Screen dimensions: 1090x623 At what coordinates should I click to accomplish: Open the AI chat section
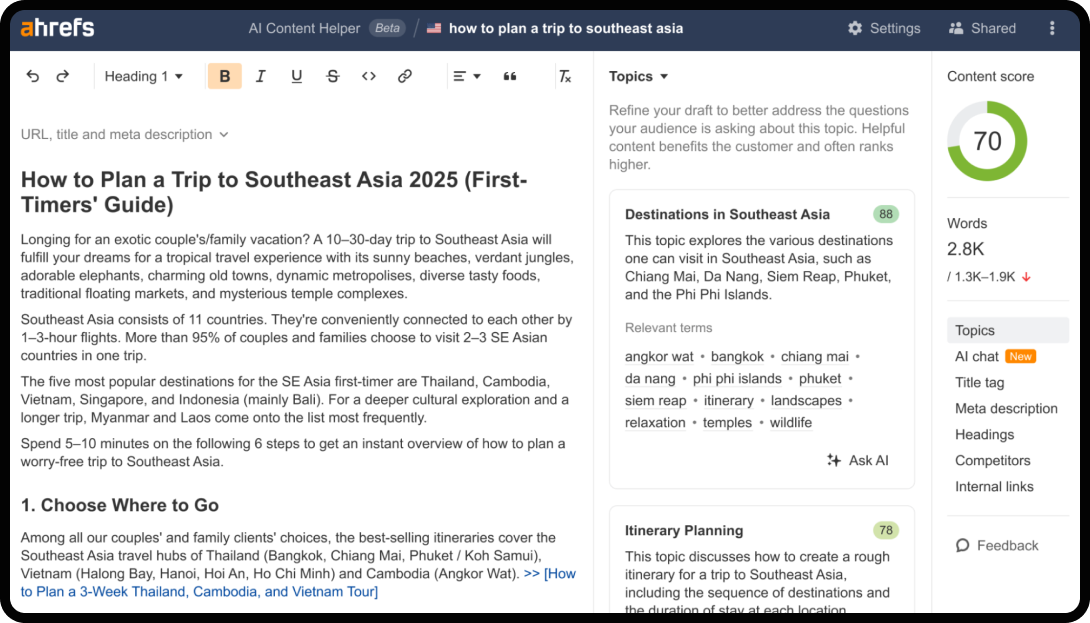click(977, 356)
